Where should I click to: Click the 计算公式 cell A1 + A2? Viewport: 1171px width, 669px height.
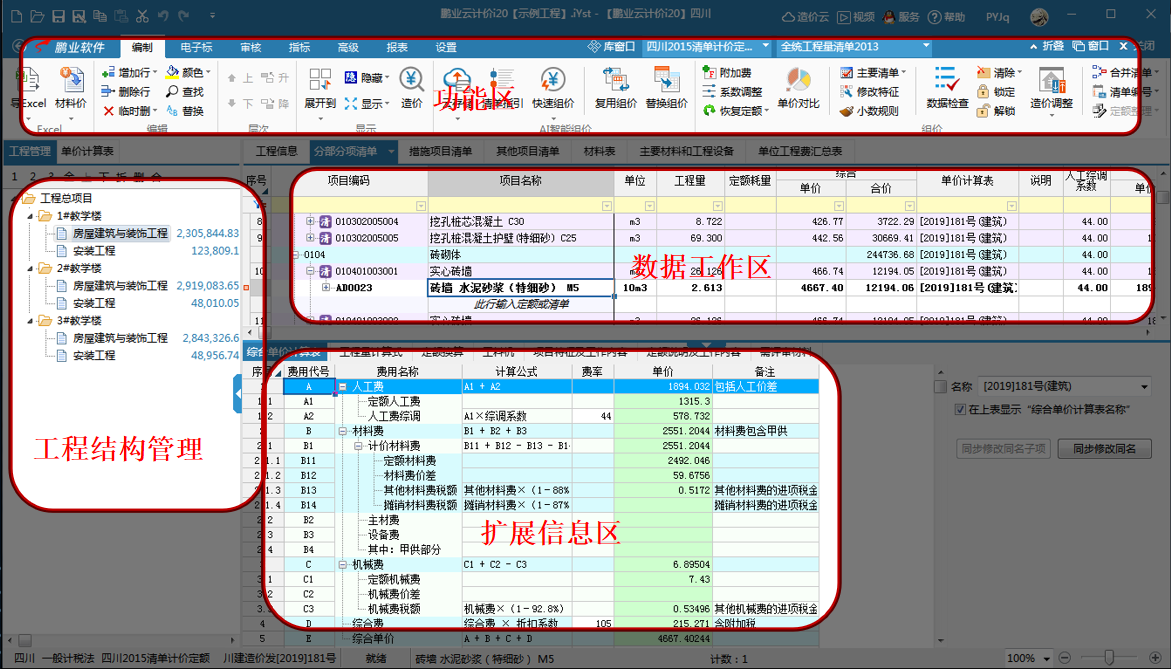(516, 387)
